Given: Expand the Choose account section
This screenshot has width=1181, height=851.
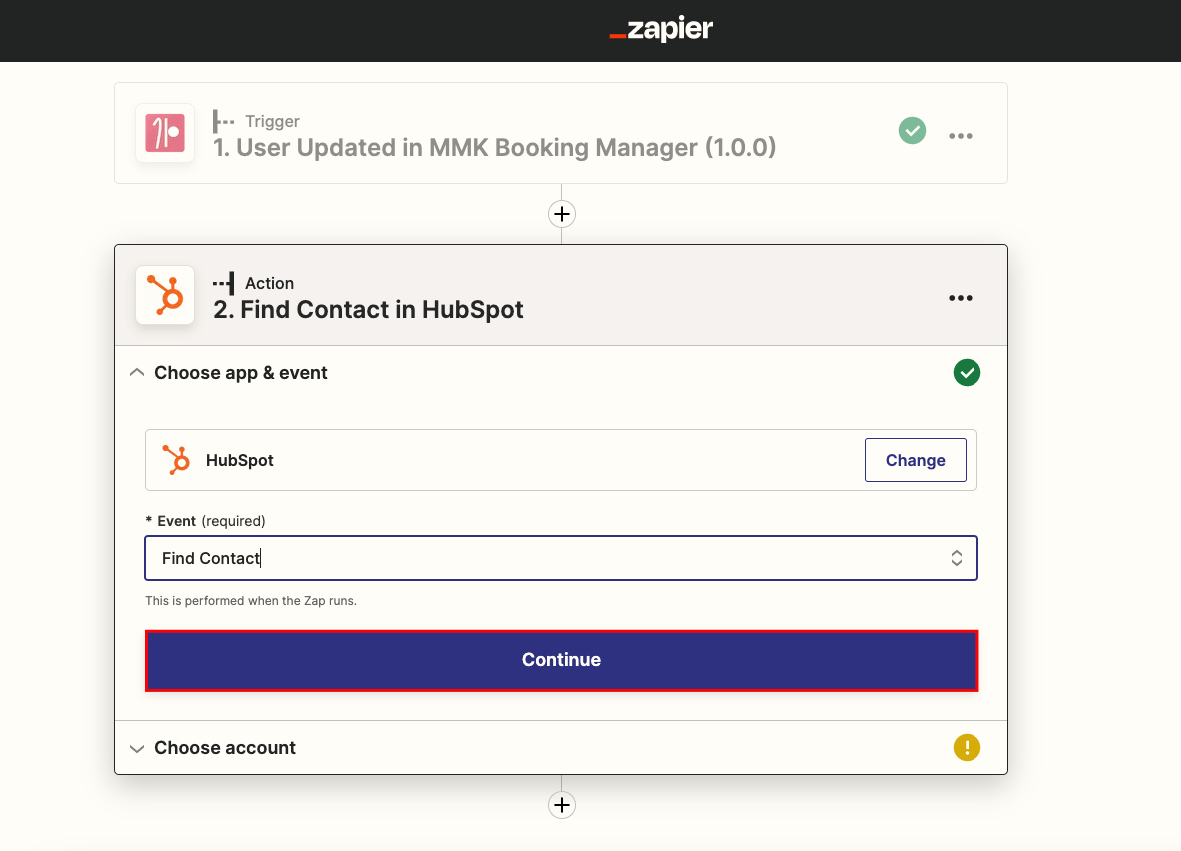Looking at the screenshot, I should coord(136,749).
